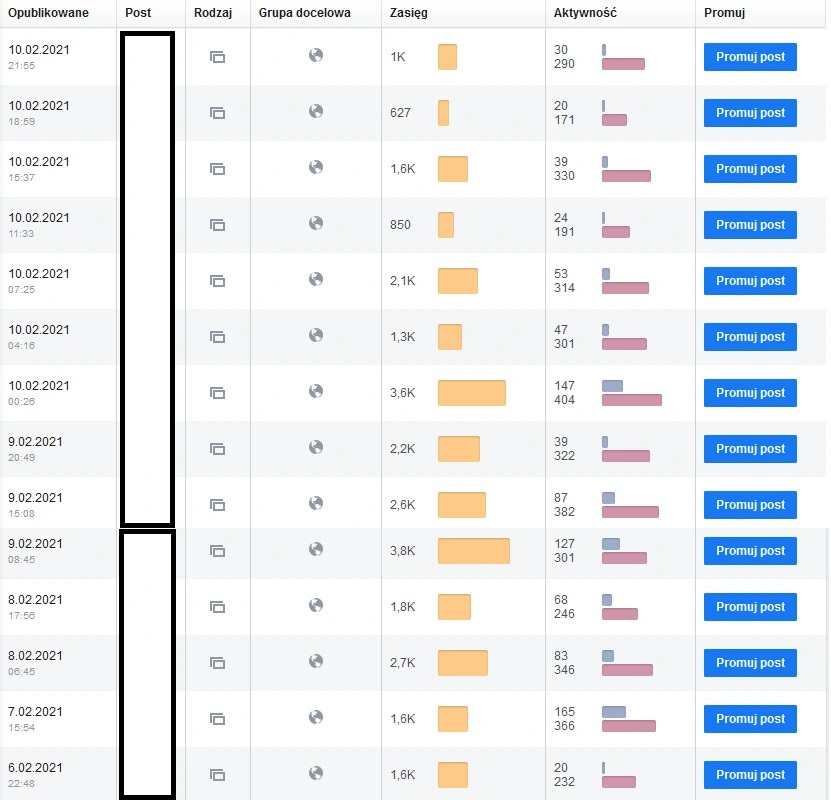Sort by the Opublikowane column header

coord(48,13)
